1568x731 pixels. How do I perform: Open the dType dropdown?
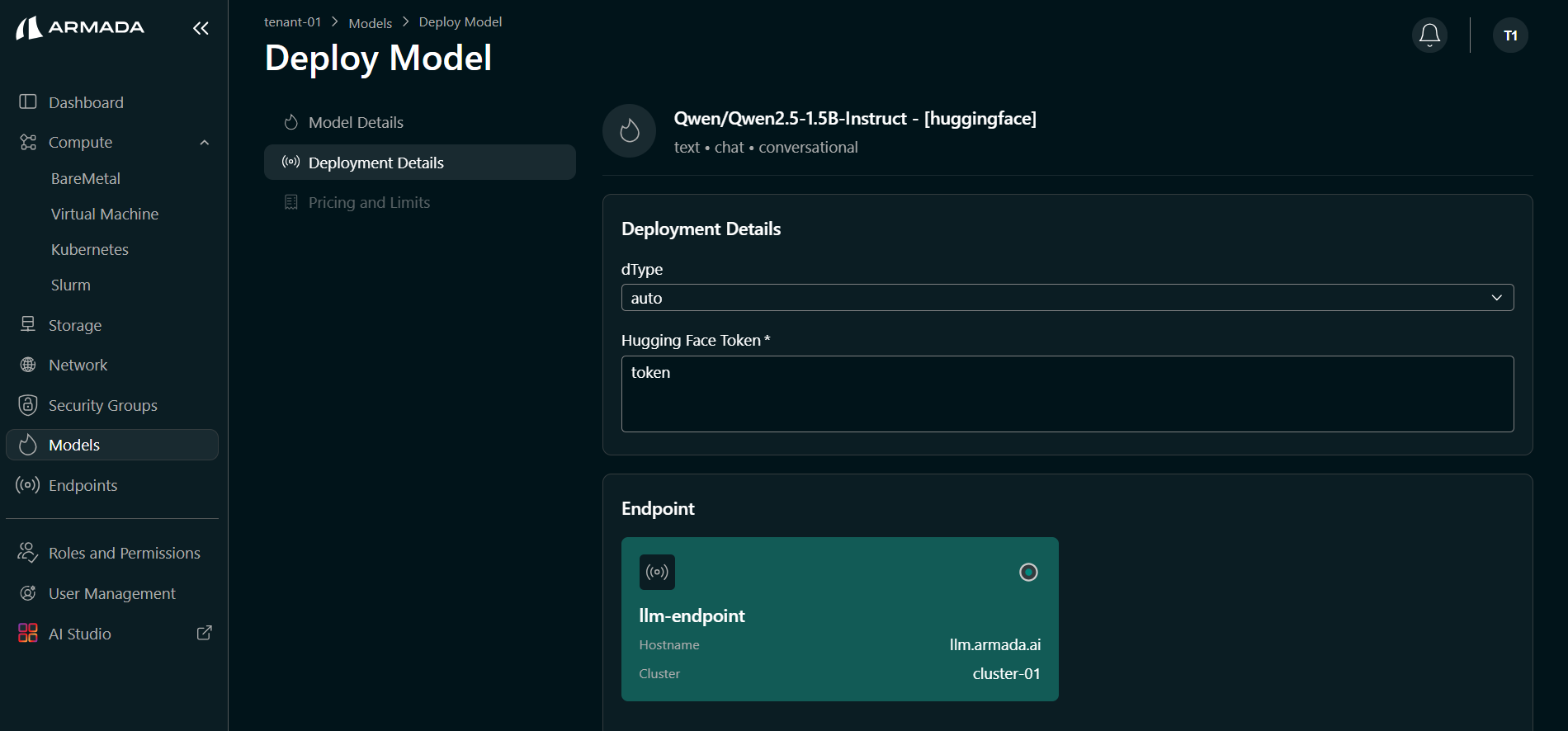click(x=1067, y=298)
